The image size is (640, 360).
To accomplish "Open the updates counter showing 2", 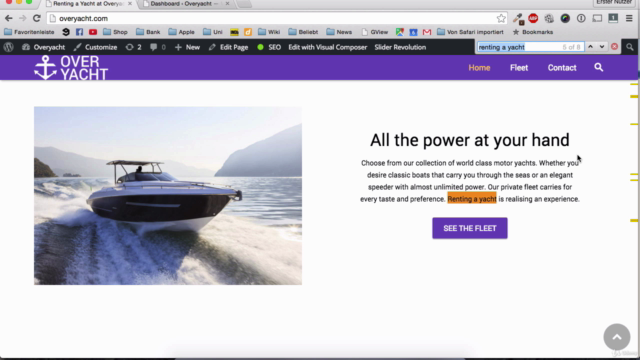I will (133, 47).
